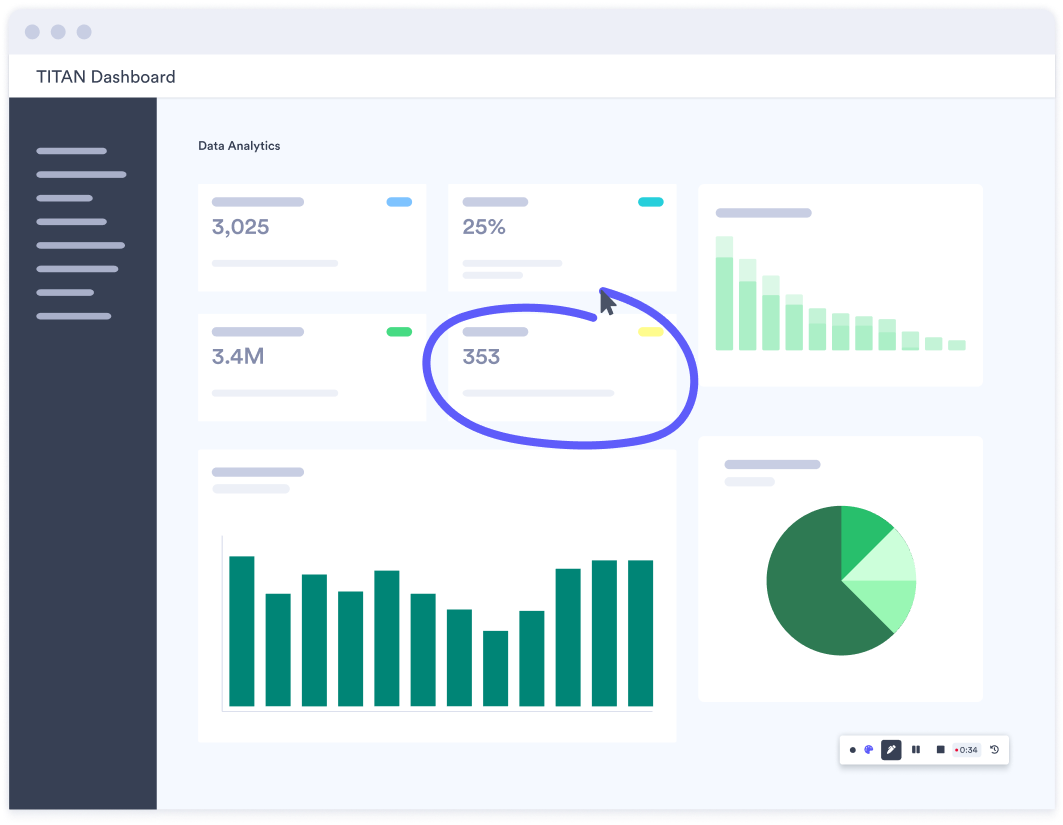Pause the screen recording
Screen dimensions: 1063x825
coord(915,749)
